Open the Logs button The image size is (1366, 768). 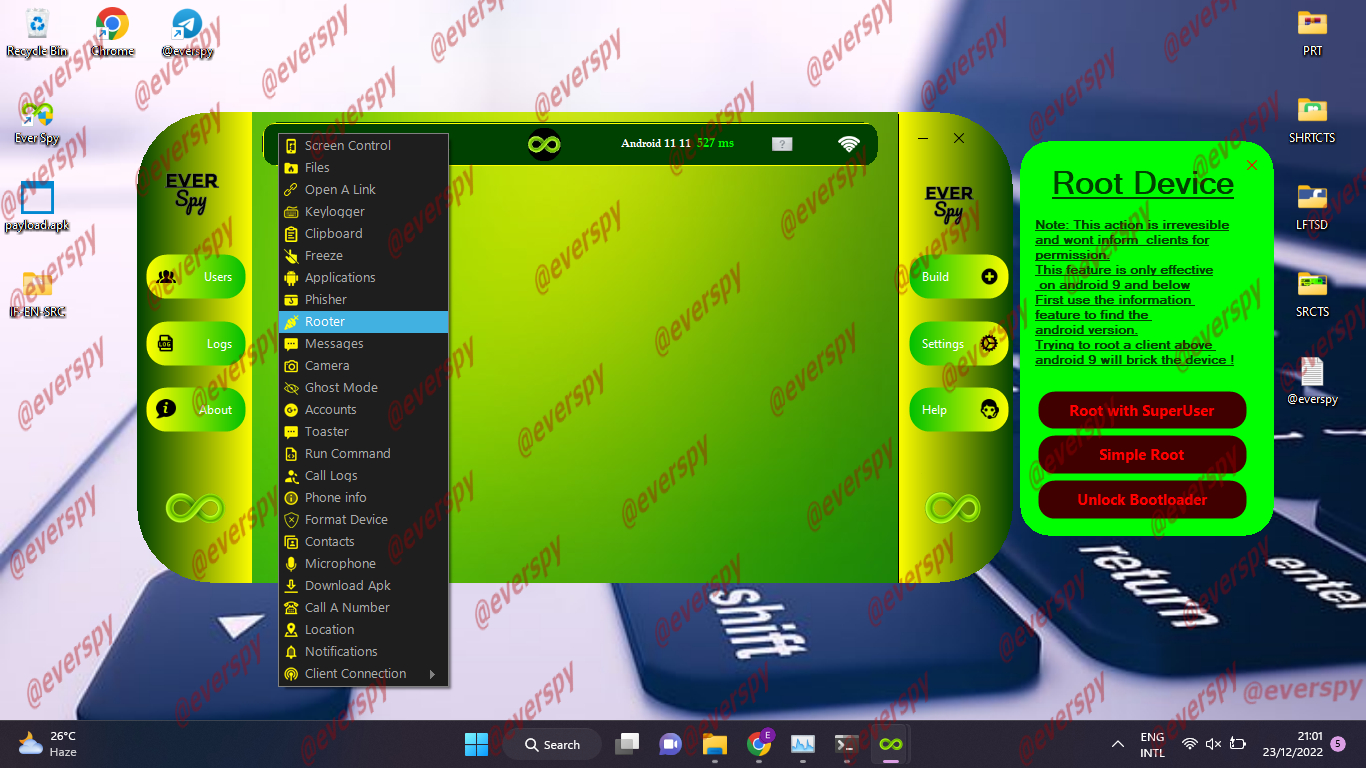(196, 343)
